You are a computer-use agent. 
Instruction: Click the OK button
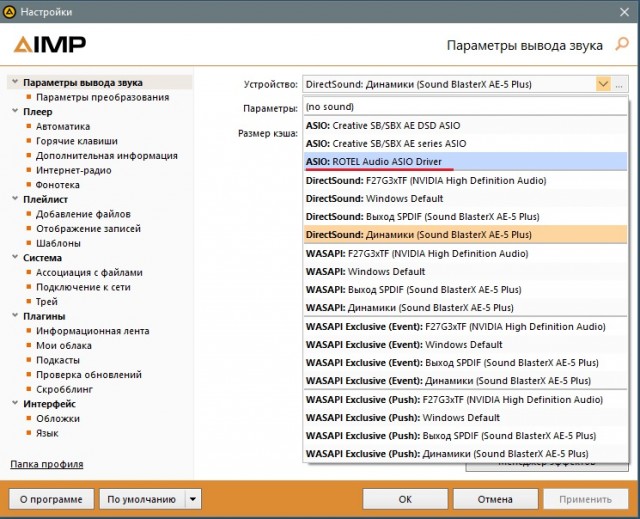coord(405,499)
